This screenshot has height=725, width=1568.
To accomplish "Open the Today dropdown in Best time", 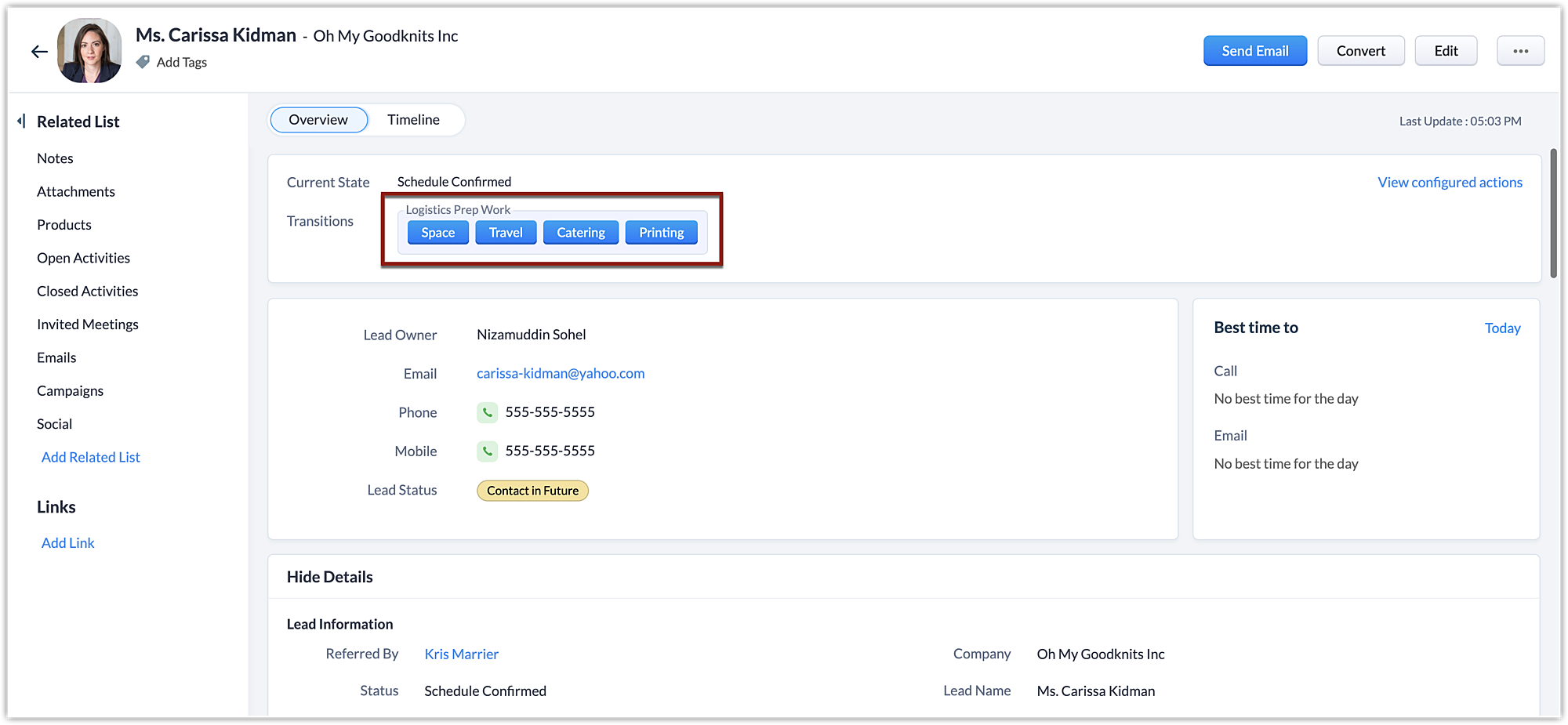I will pos(1502,328).
